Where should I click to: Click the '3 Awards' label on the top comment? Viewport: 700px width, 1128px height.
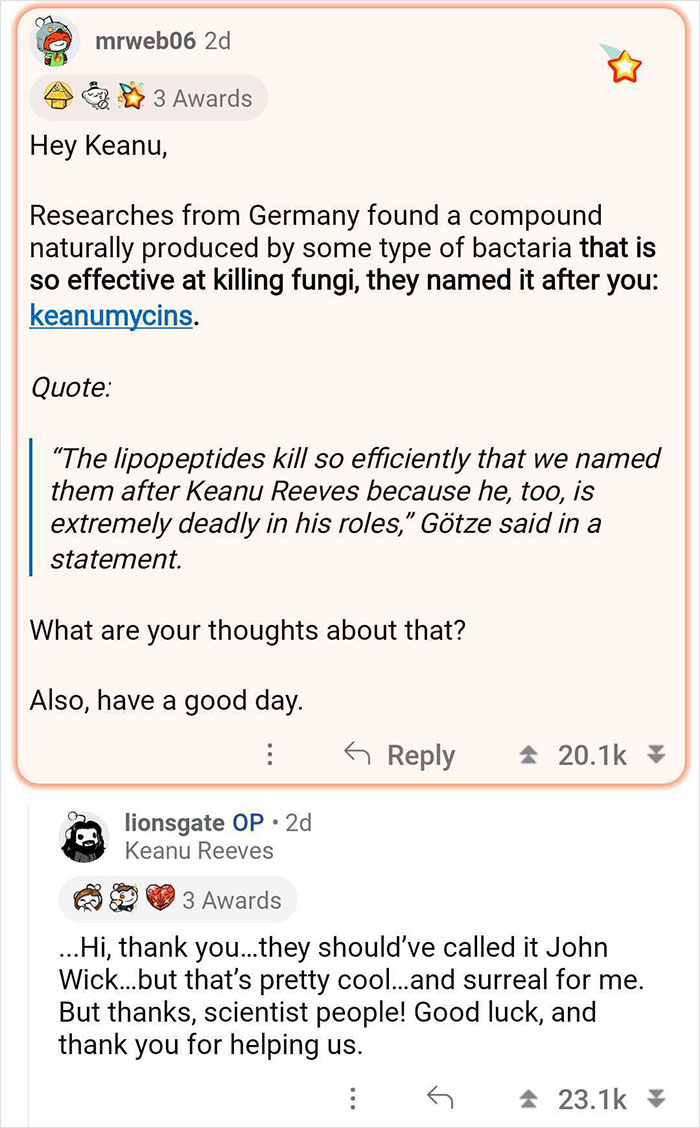[202, 98]
